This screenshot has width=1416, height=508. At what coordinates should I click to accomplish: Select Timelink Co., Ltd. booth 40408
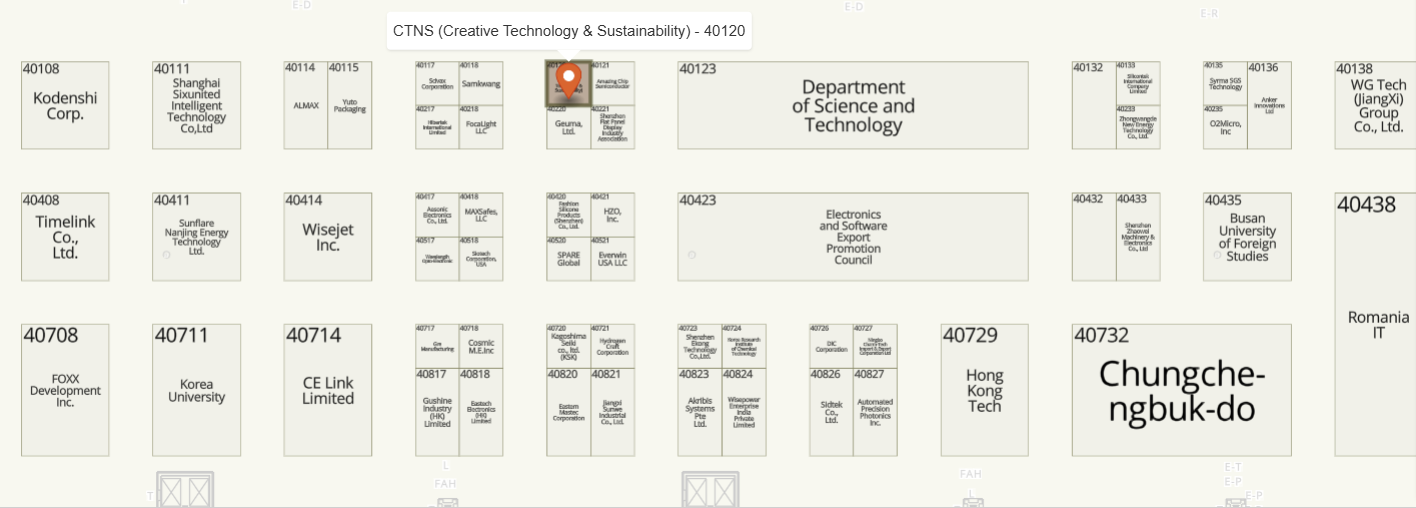(65, 237)
